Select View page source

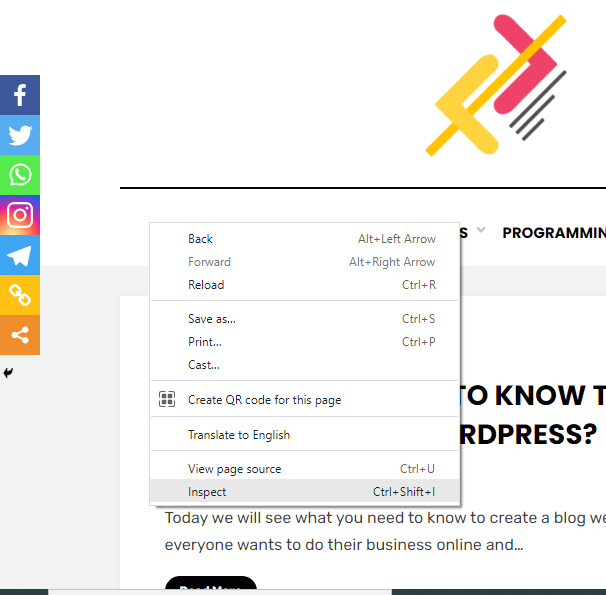coord(305,469)
